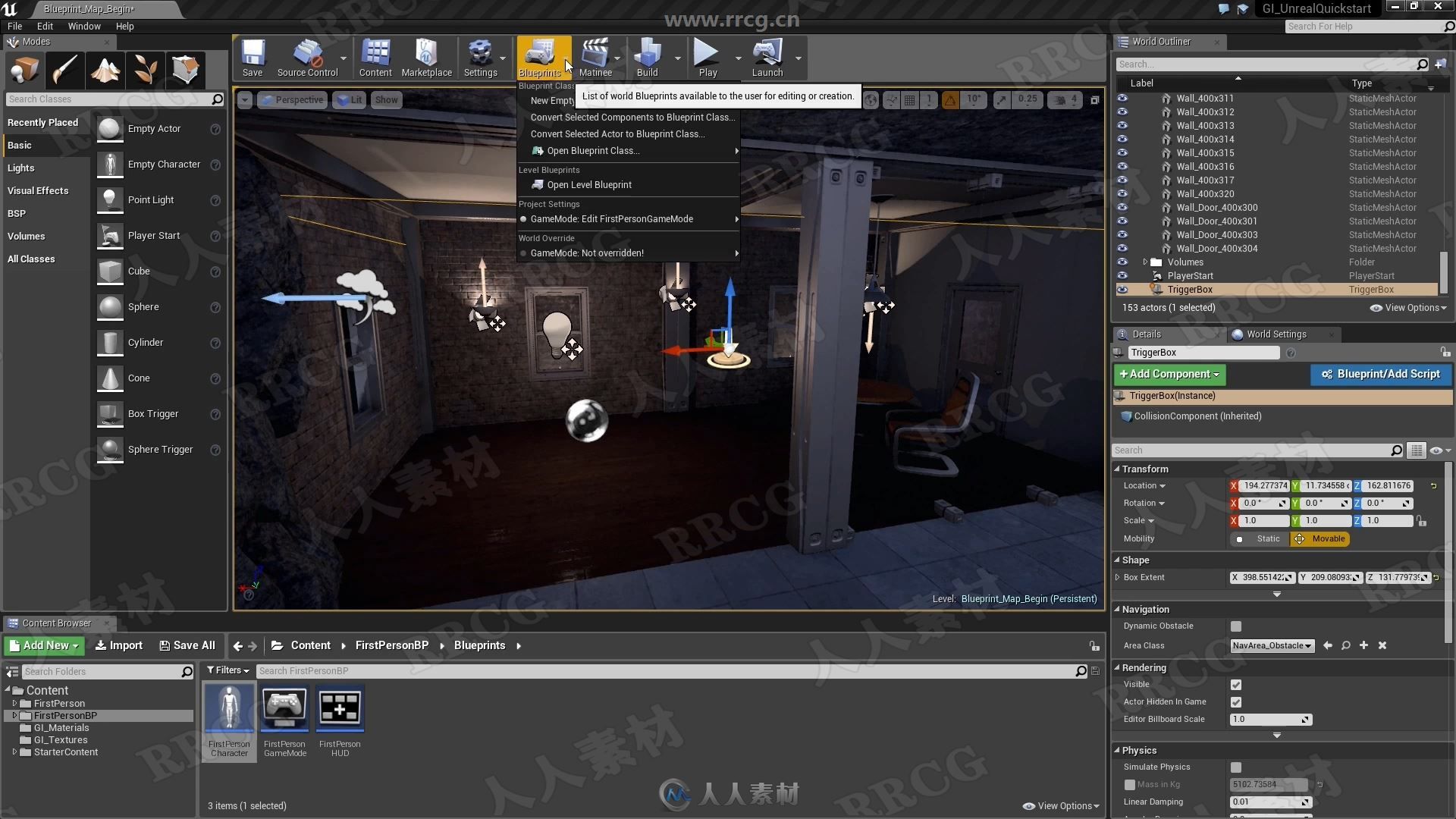1456x819 pixels.
Task: Open the Marketplace toolbar icon
Action: point(426,58)
